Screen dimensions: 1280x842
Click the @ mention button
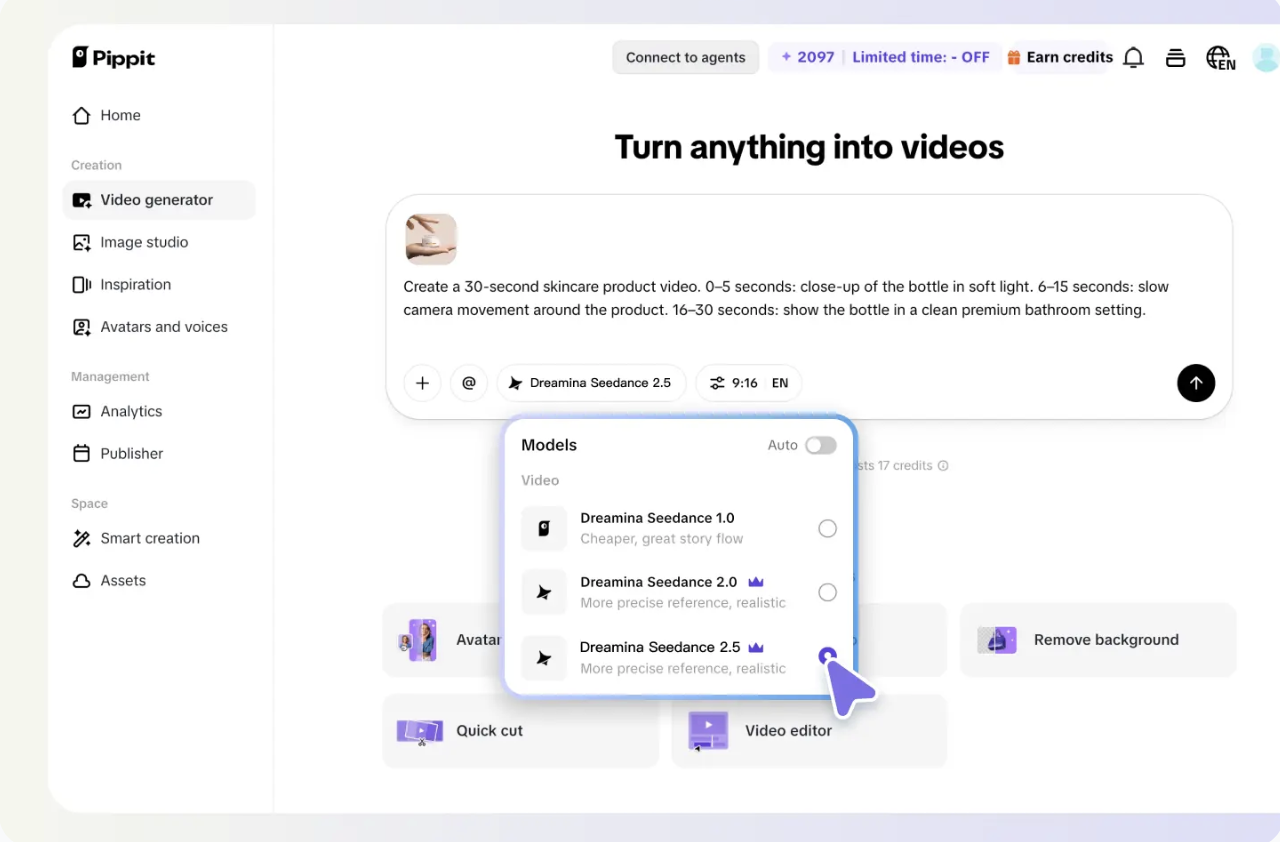point(468,383)
